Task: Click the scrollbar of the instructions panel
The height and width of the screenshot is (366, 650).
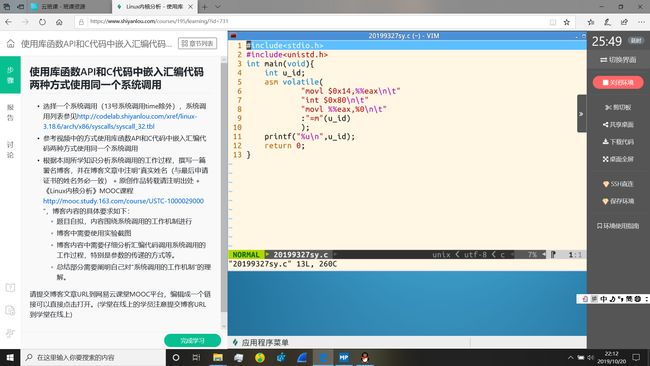Action: pos(224,187)
